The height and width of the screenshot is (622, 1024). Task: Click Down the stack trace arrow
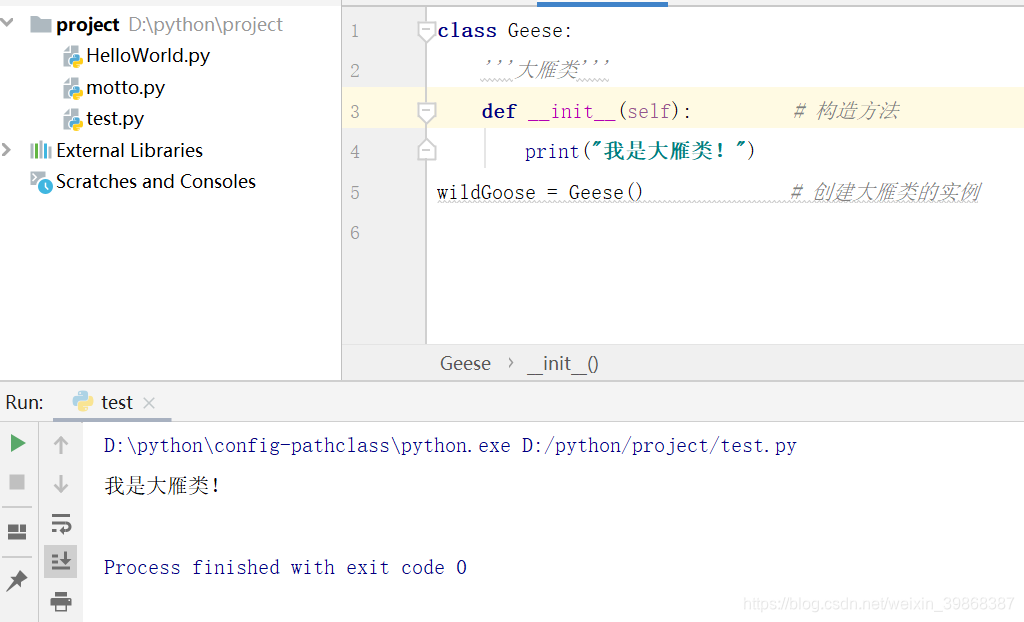click(x=61, y=484)
